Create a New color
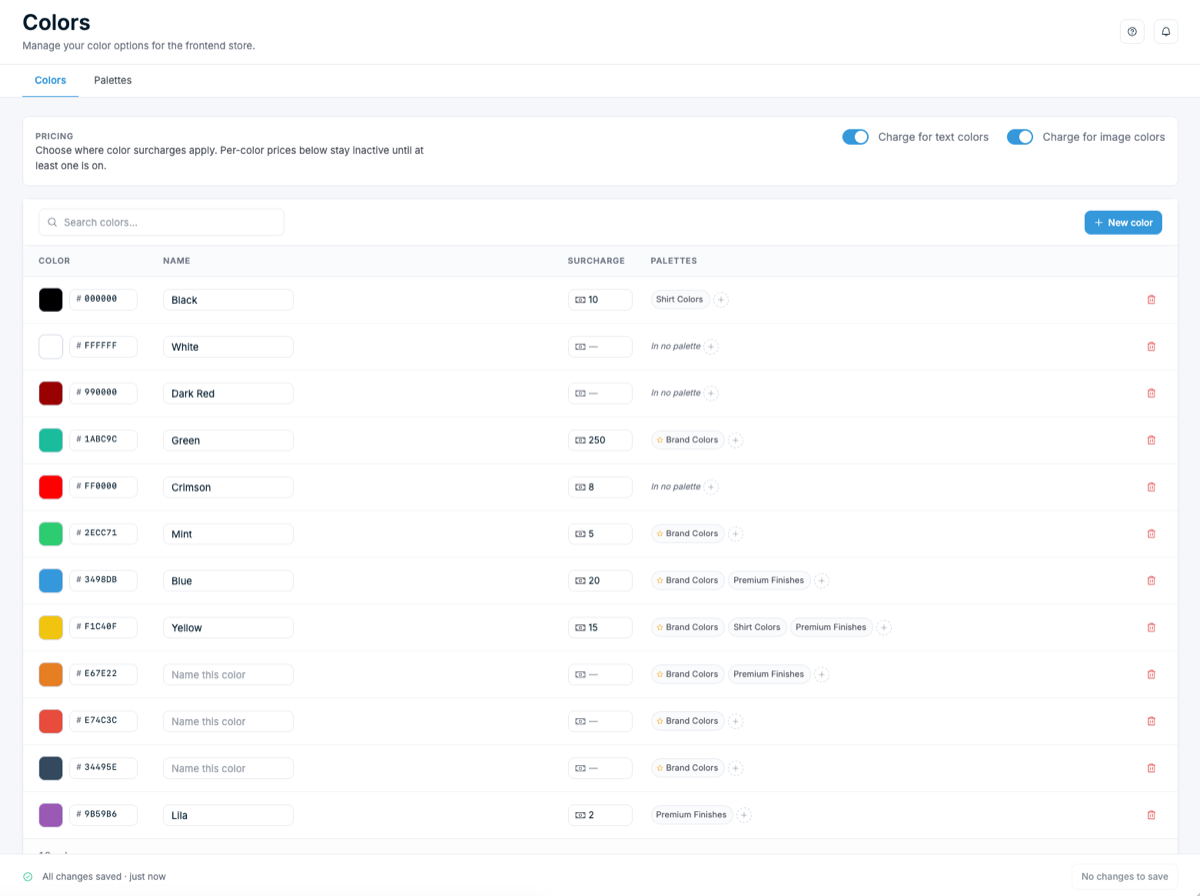The image size is (1200, 896). [x=1123, y=222]
